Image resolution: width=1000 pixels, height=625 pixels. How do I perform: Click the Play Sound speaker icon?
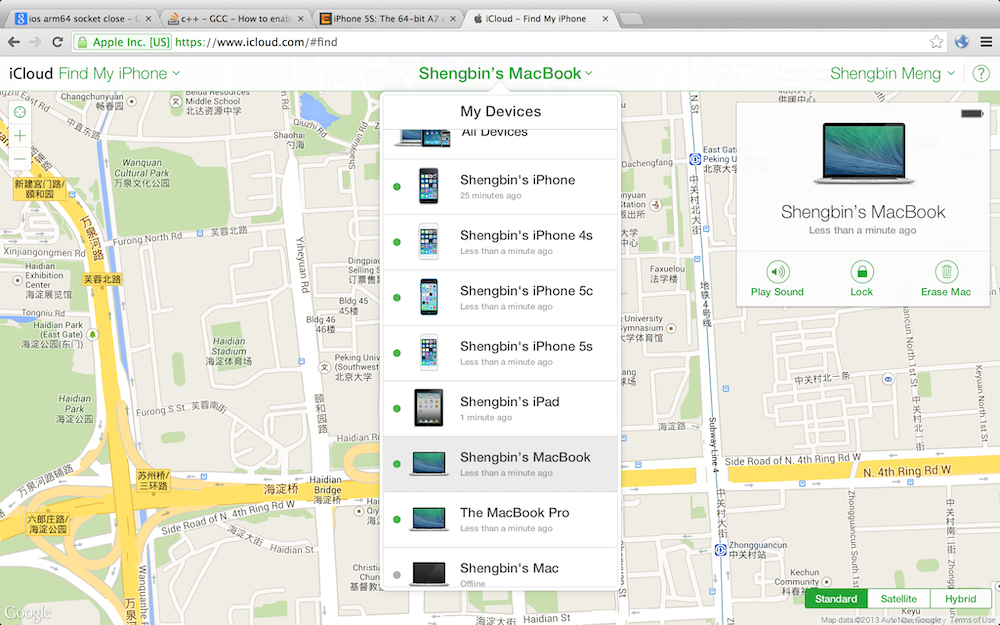tap(777, 272)
